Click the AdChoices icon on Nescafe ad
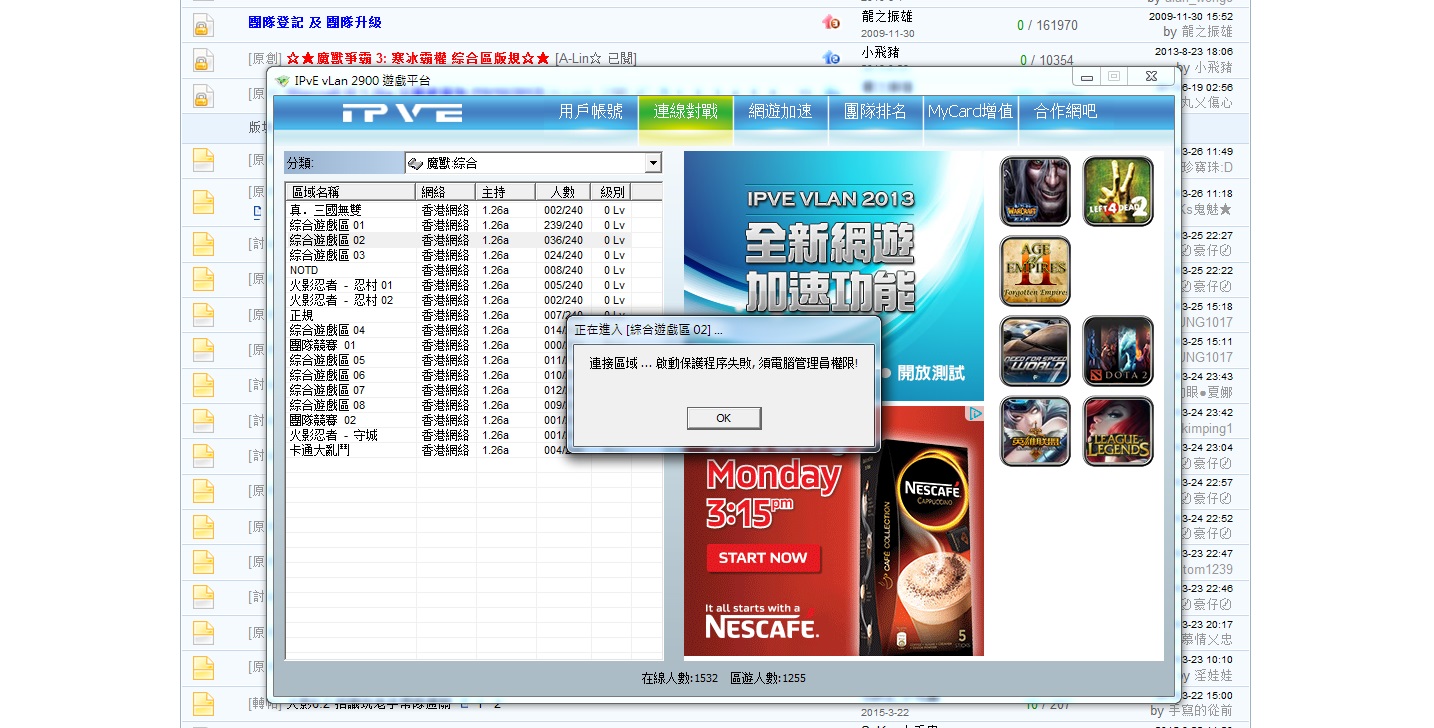Image resolution: width=1434 pixels, height=728 pixels. point(976,413)
